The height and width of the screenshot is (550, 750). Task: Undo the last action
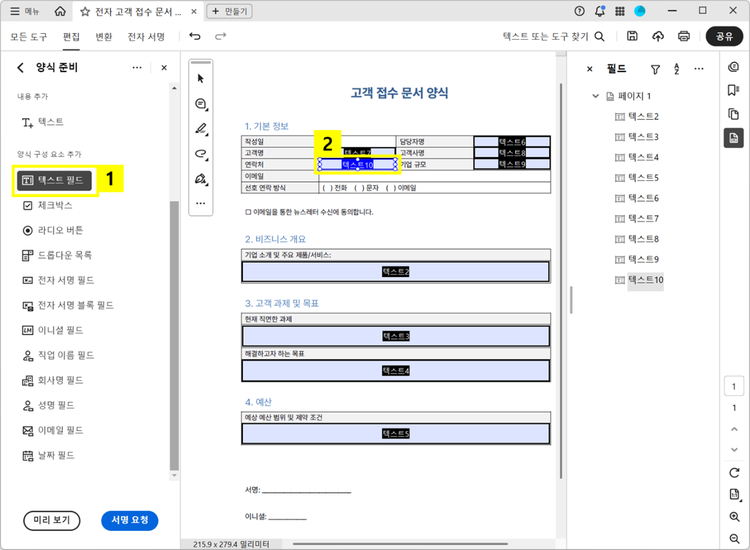click(x=195, y=36)
